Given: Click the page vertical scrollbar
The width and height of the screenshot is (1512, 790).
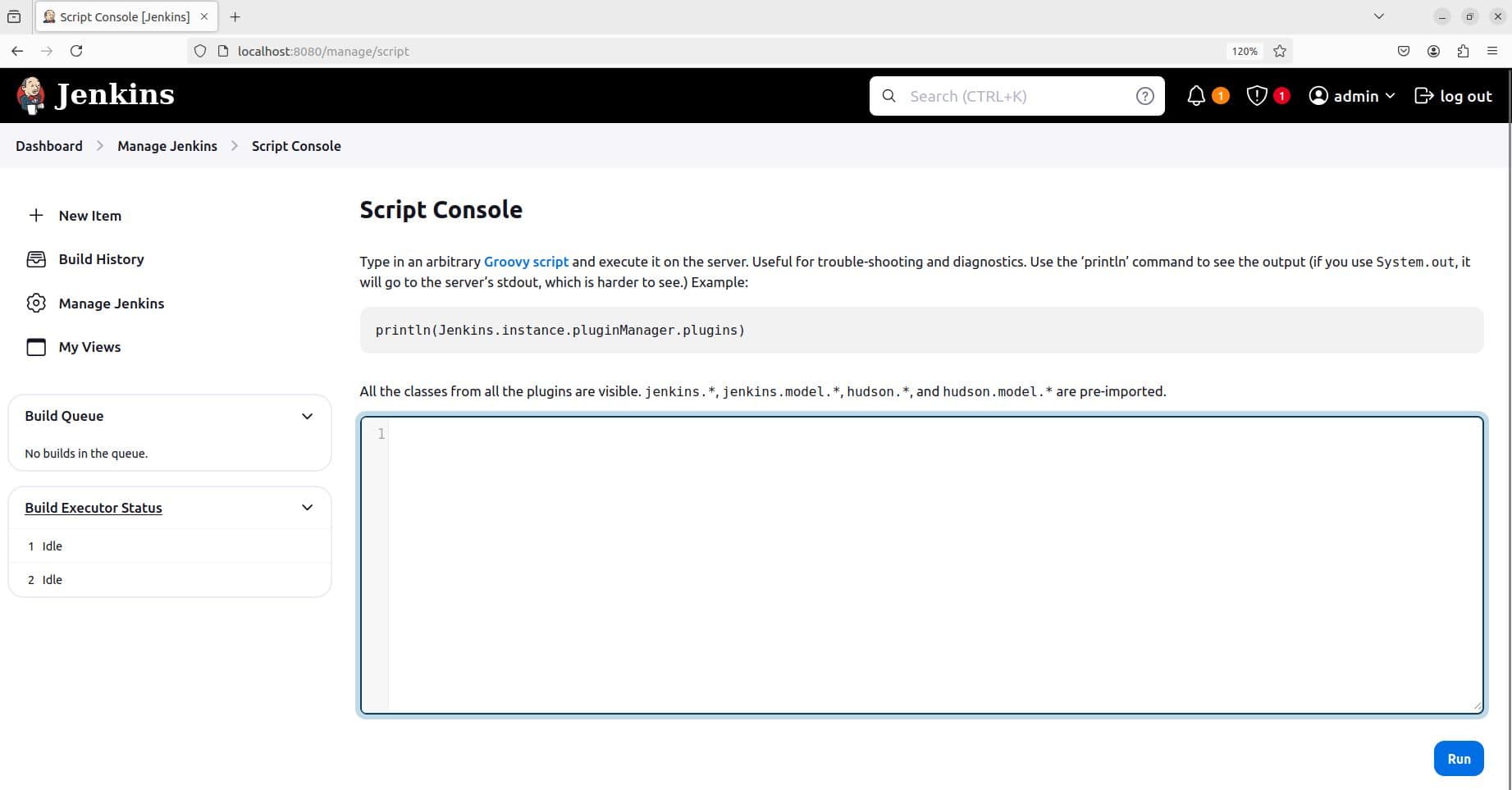Looking at the screenshot, I should pos(1509,427).
